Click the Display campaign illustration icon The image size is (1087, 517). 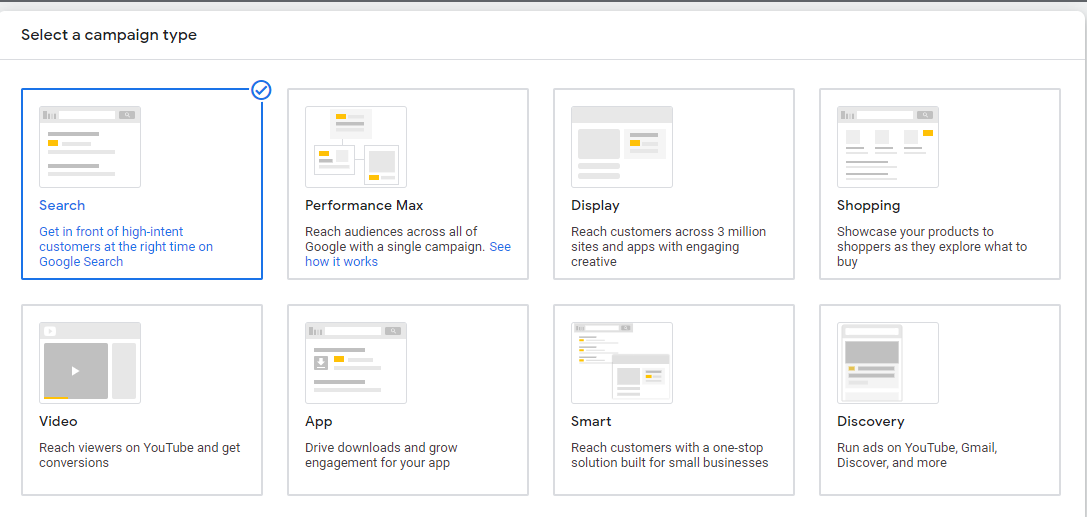coord(622,147)
